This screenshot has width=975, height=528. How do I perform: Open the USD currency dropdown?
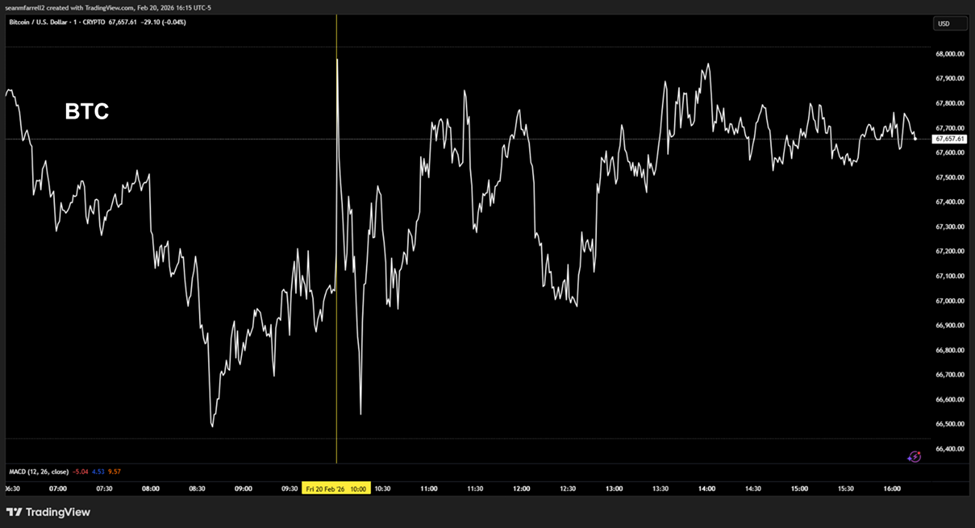pyautogui.click(x=944, y=23)
